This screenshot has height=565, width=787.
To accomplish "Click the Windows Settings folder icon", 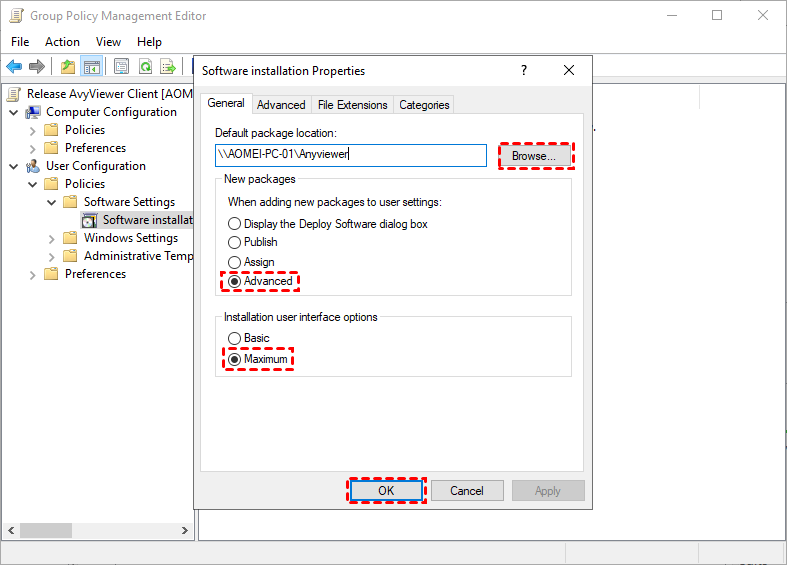I will 70,238.
